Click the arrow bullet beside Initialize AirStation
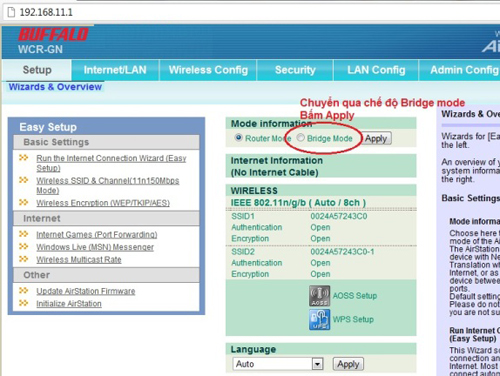This screenshot has width=500, height=376. 23,303
